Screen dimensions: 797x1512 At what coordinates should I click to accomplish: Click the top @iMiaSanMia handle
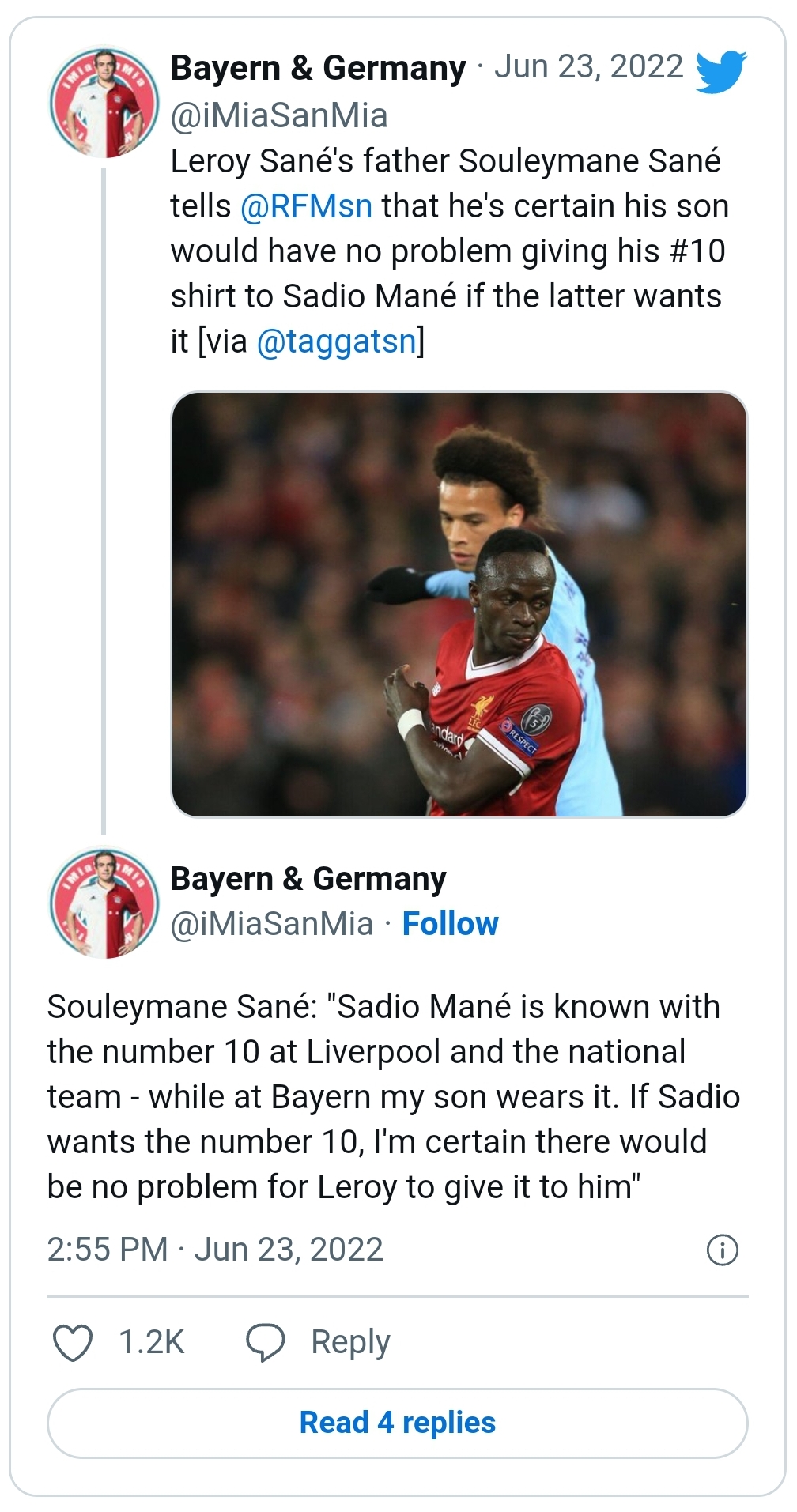pyautogui.click(x=279, y=116)
